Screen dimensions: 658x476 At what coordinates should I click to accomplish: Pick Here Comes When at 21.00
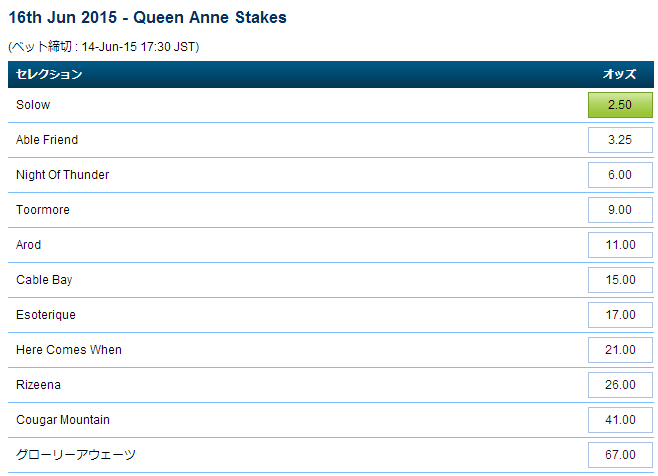(620, 350)
